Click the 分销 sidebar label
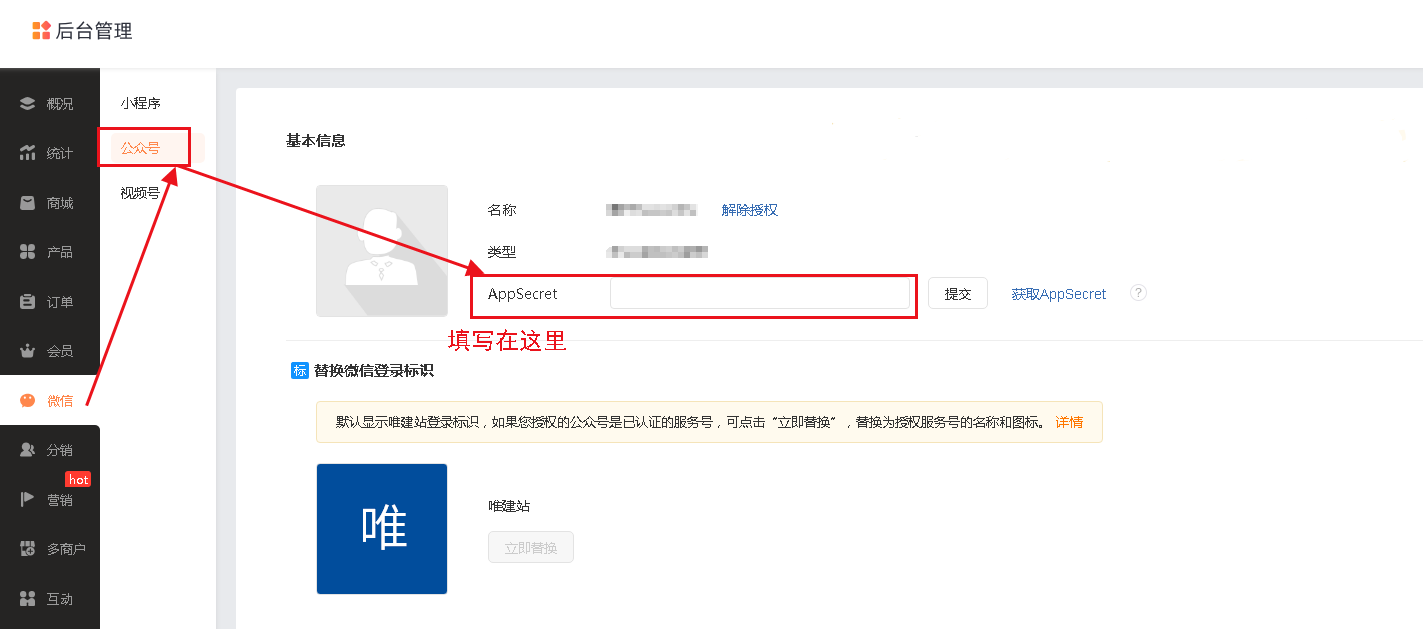 click(60, 450)
